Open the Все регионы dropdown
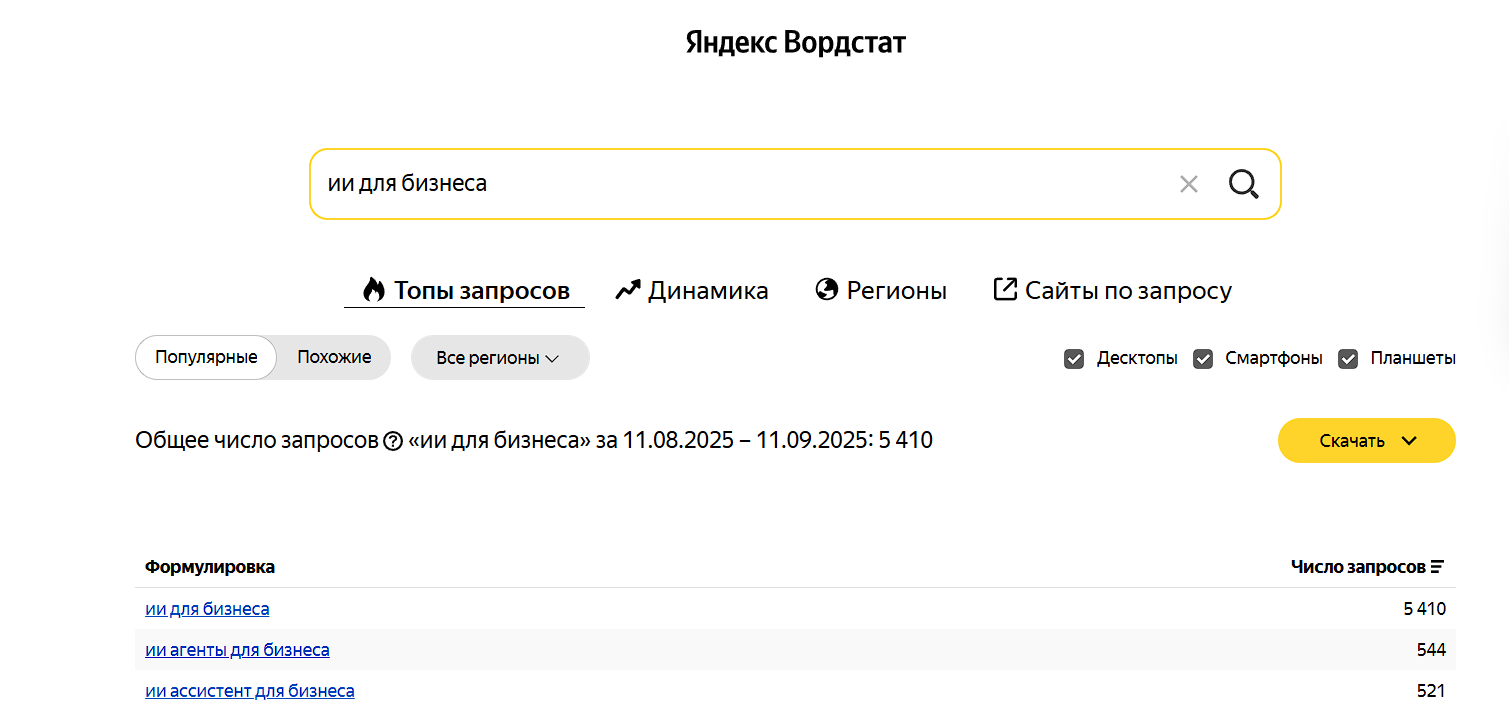The height and width of the screenshot is (709, 1509). coord(500,357)
